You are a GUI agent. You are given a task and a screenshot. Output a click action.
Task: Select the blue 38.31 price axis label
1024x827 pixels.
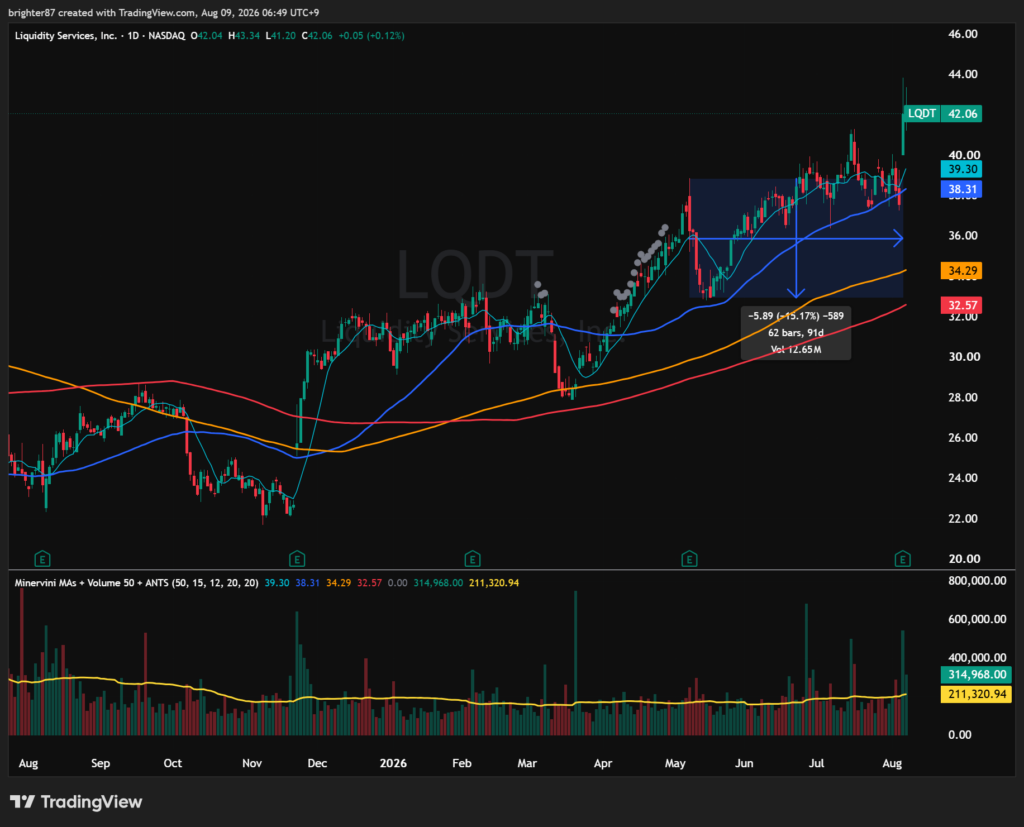point(961,189)
